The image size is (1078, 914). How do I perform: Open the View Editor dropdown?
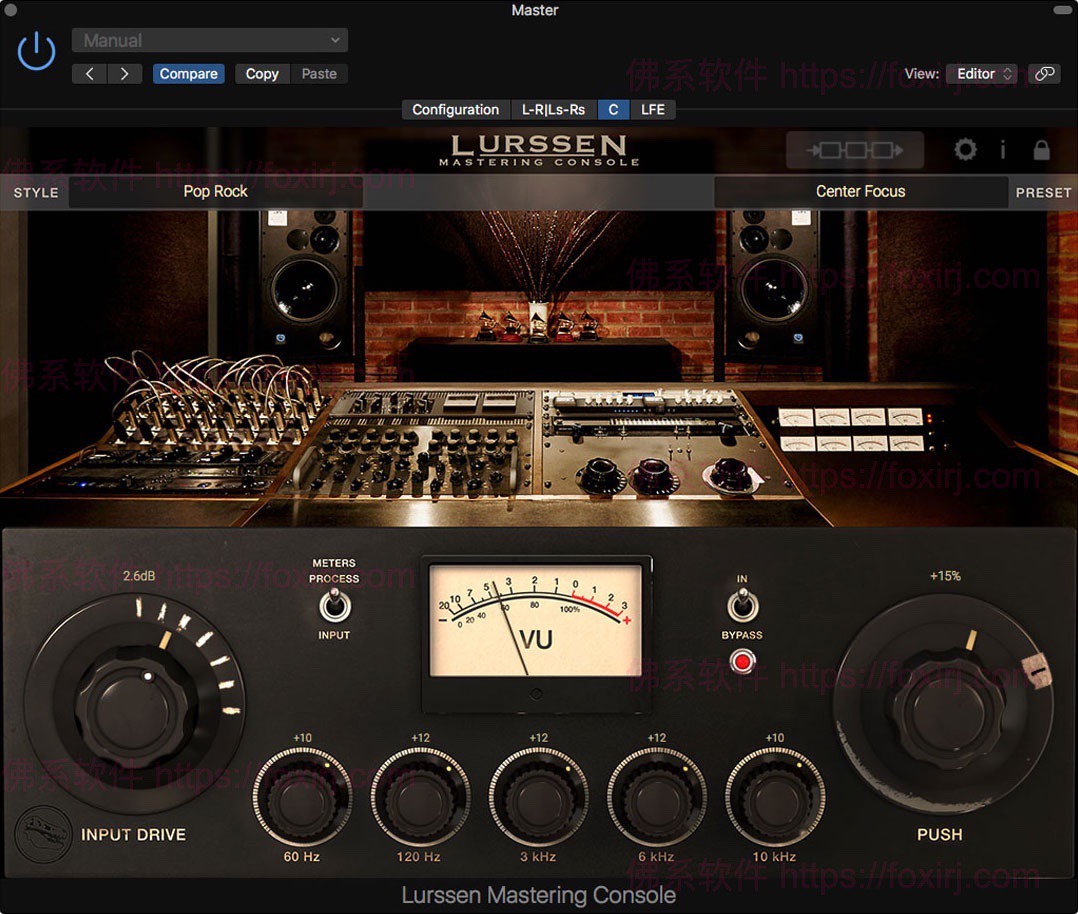click(981, 74)
